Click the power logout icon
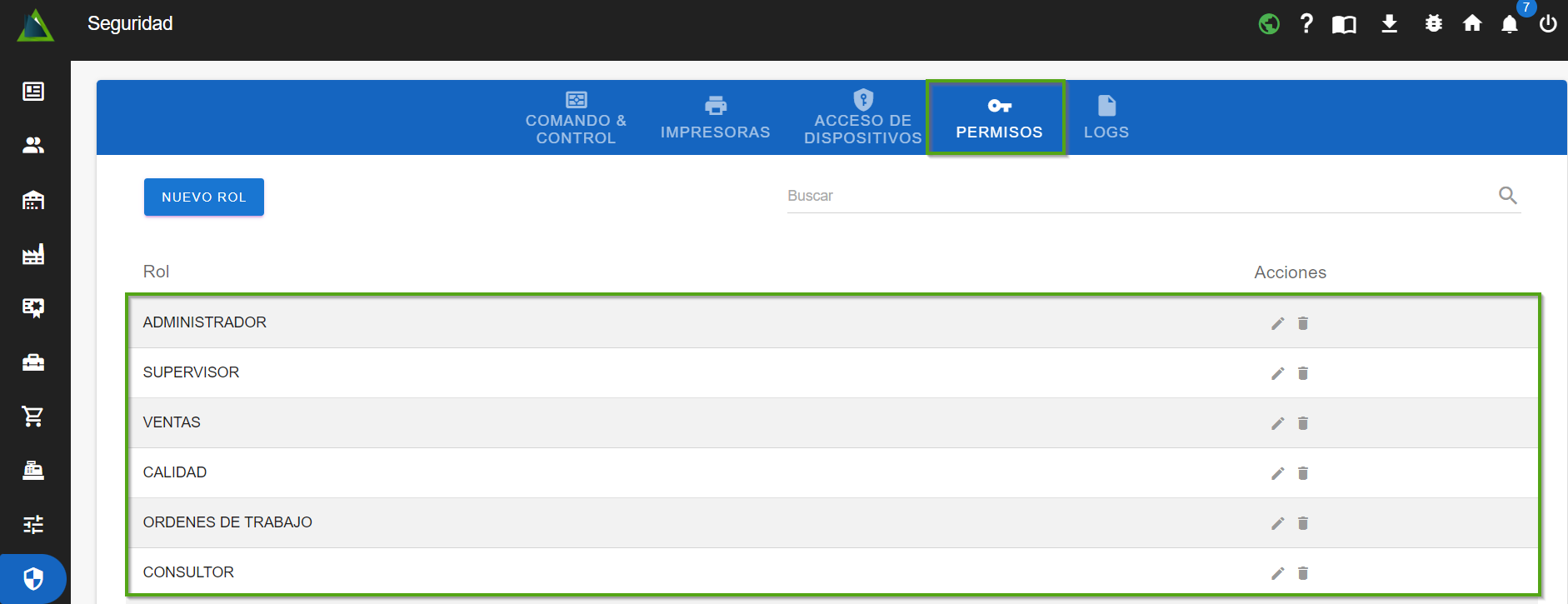 click(x=1548, y=24)
